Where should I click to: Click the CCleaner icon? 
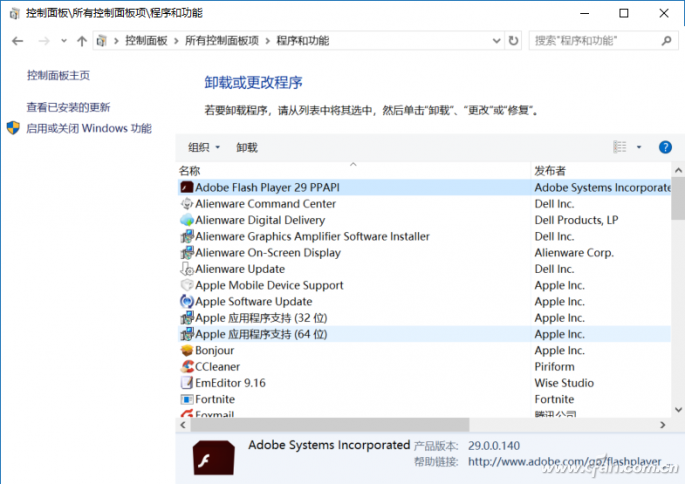tap(187, 366)
